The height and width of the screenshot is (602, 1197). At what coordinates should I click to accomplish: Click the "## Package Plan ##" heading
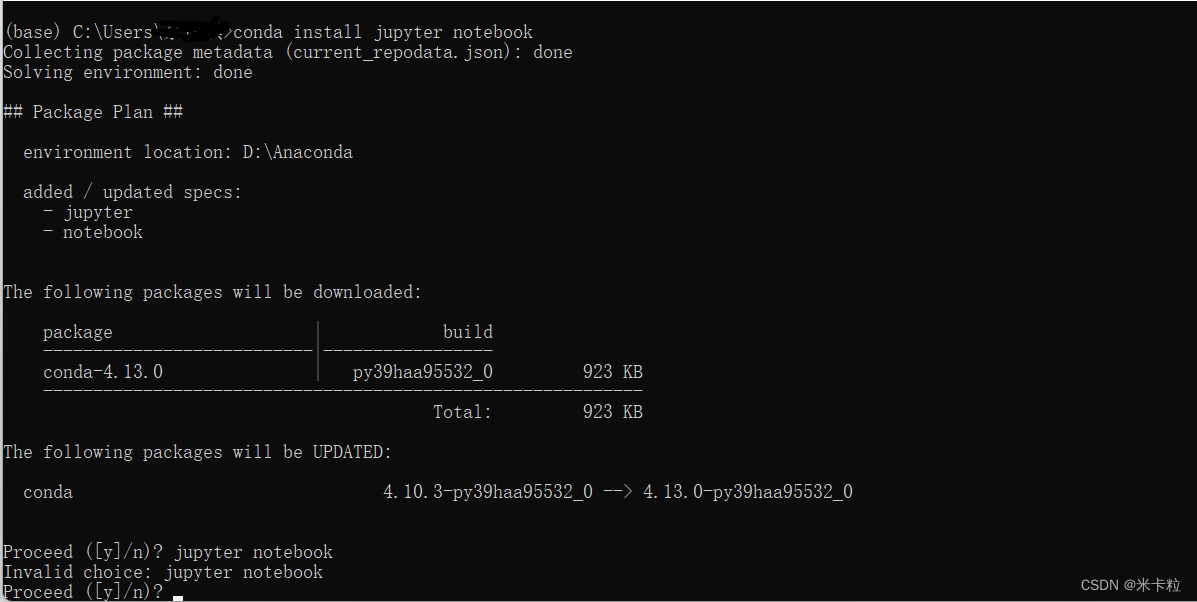pyautogui.click(x=93, y=112)
